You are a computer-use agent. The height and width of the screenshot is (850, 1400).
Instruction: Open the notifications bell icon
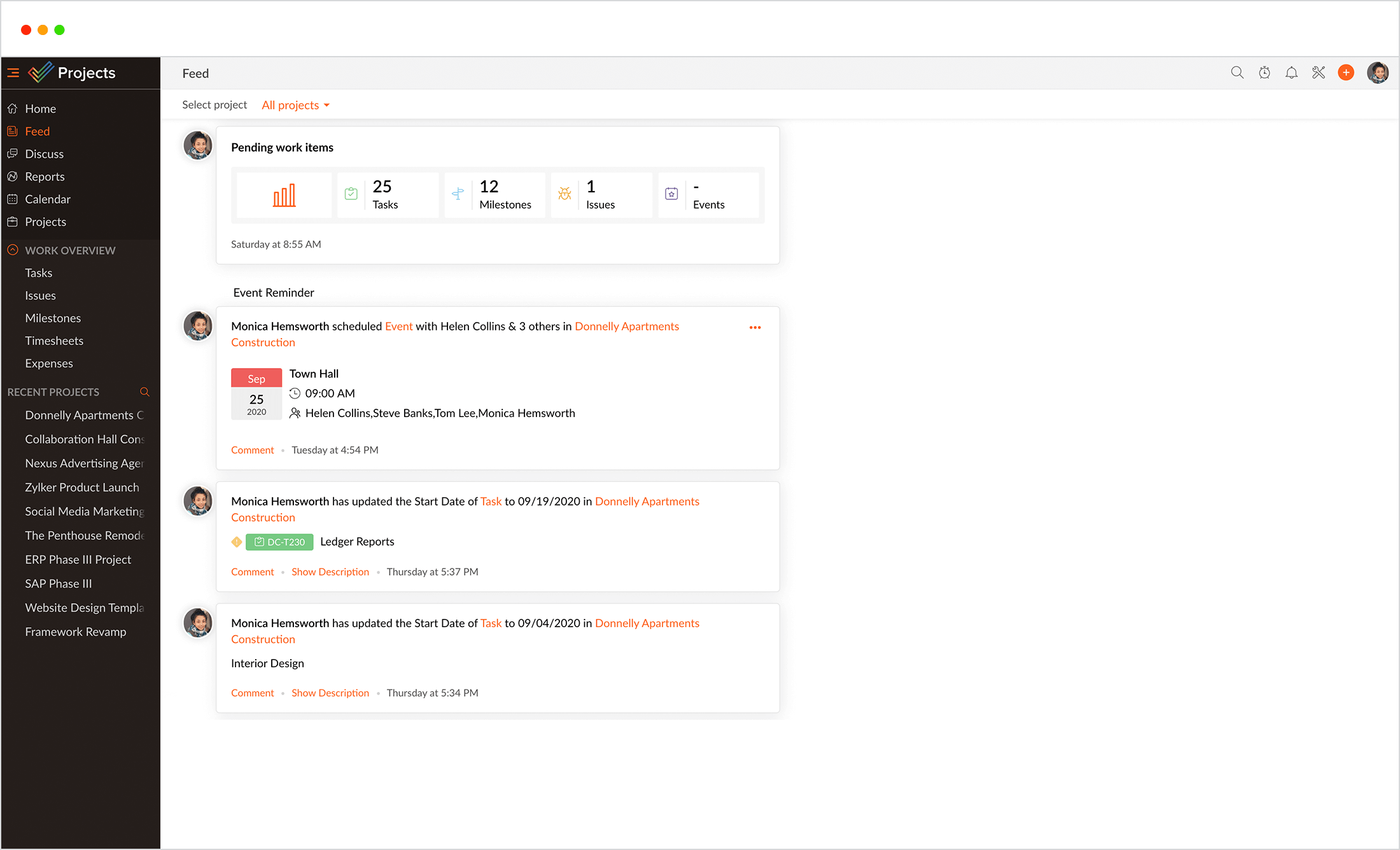(x=1291, y=73)
